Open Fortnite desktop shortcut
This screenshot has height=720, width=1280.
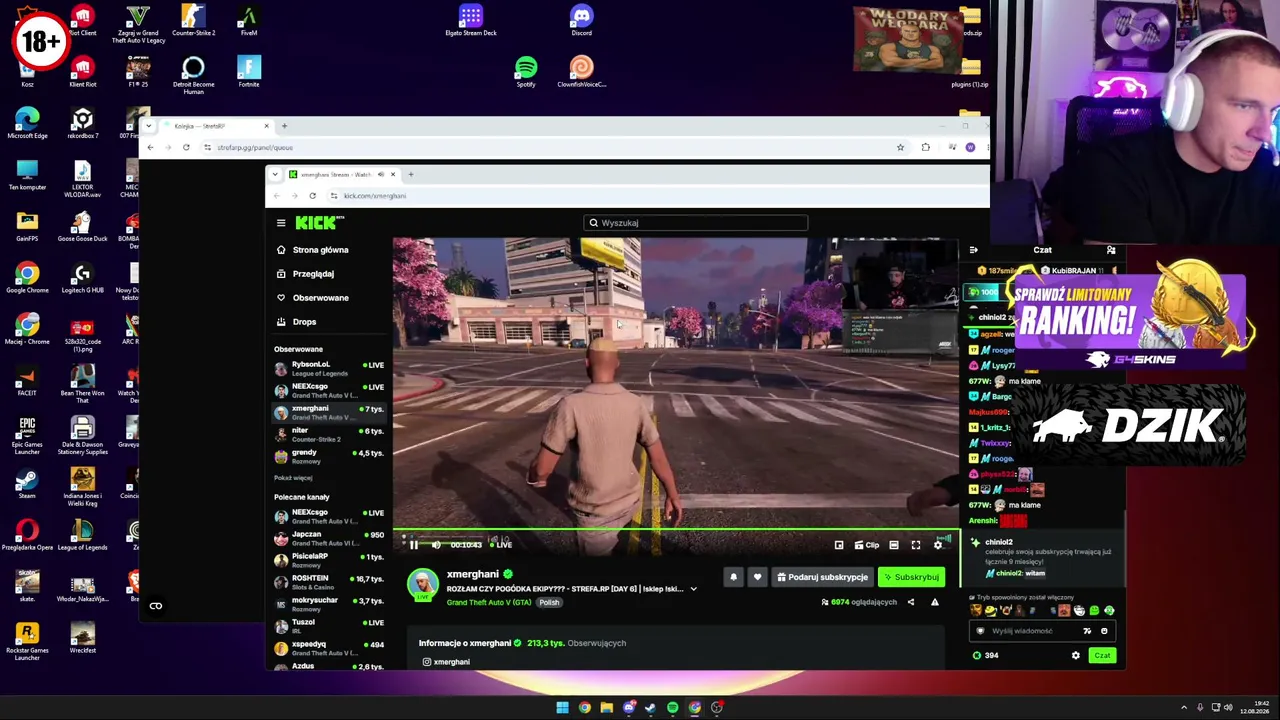coord(249,72)
